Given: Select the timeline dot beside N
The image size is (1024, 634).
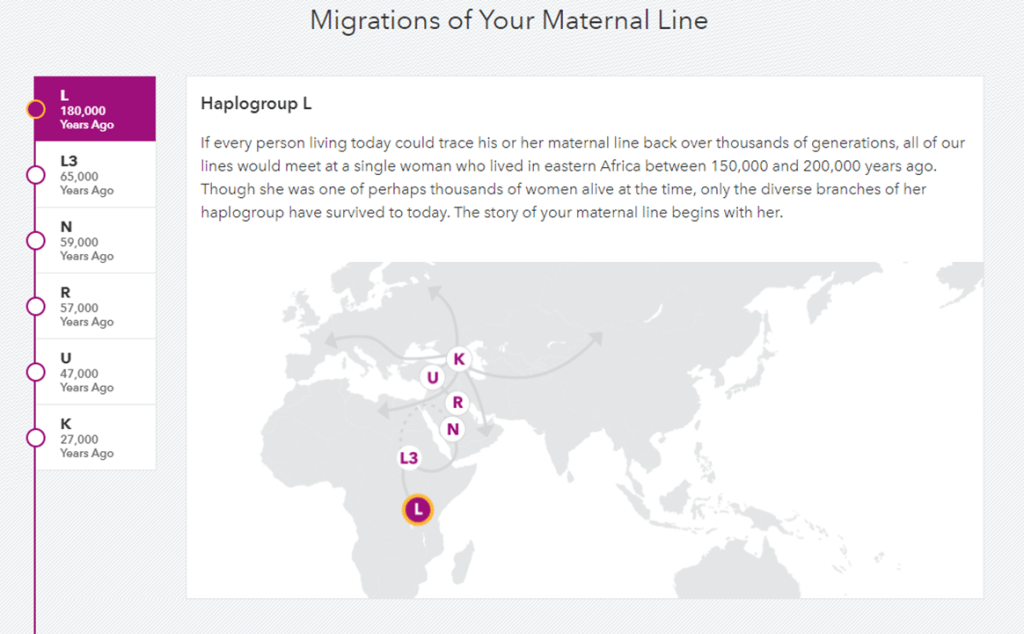Looking at the screenshot, I should coord(36,241).
